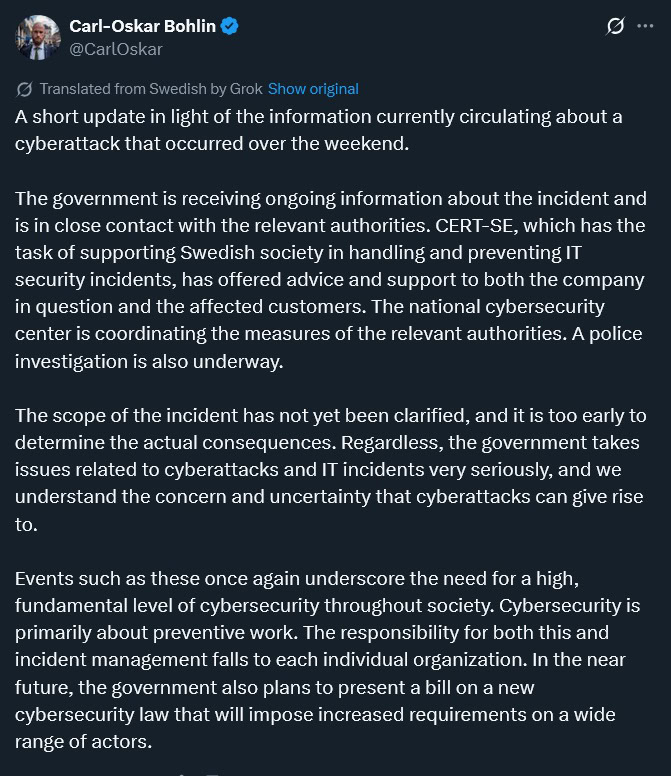
Task: Click the "Translated from Swedish by Grok" label
Action: [150, 89]
